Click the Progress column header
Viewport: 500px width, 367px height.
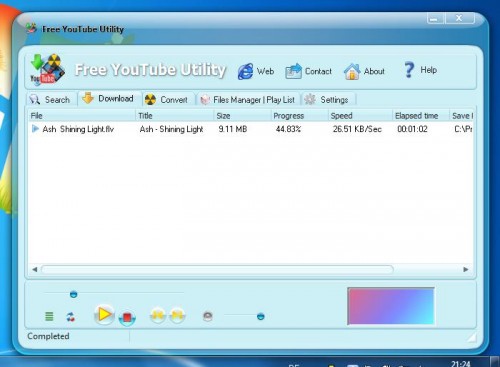point(300,116)
